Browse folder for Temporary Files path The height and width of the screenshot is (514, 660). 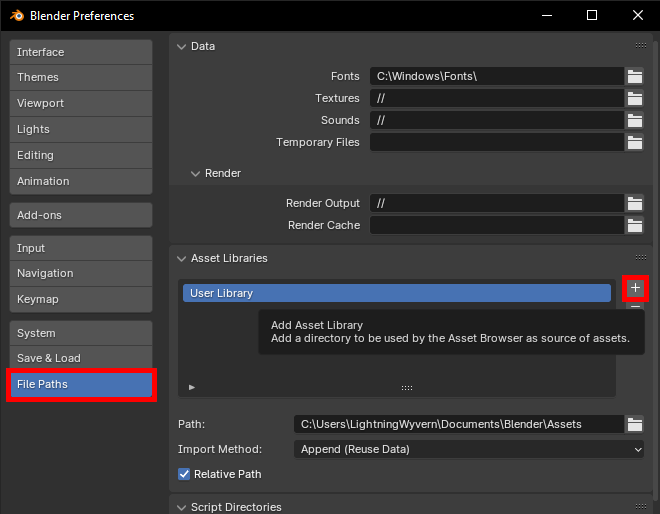click(634, 142)
